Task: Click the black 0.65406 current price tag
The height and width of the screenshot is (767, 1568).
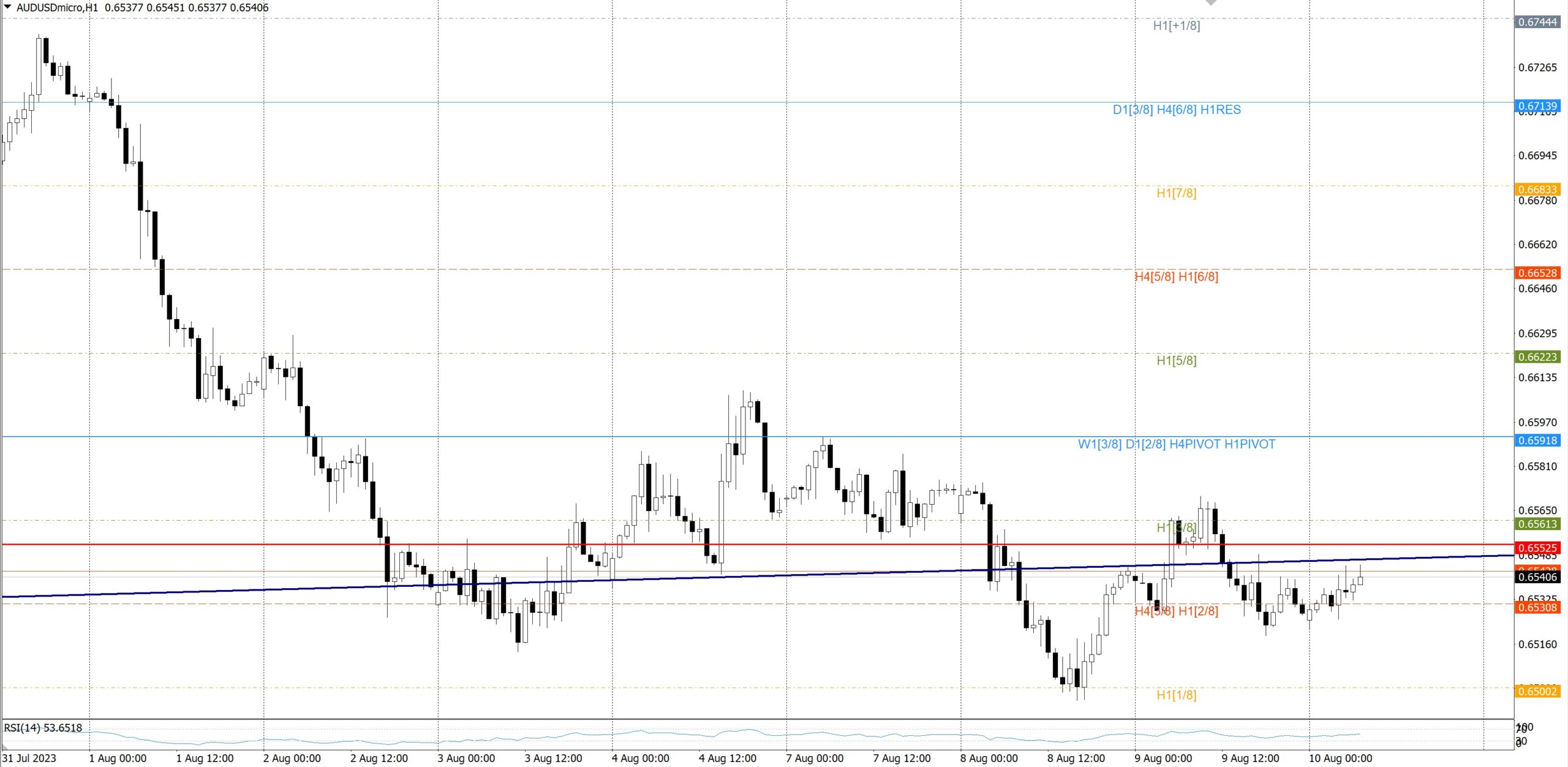Action: click(1537, 577)
